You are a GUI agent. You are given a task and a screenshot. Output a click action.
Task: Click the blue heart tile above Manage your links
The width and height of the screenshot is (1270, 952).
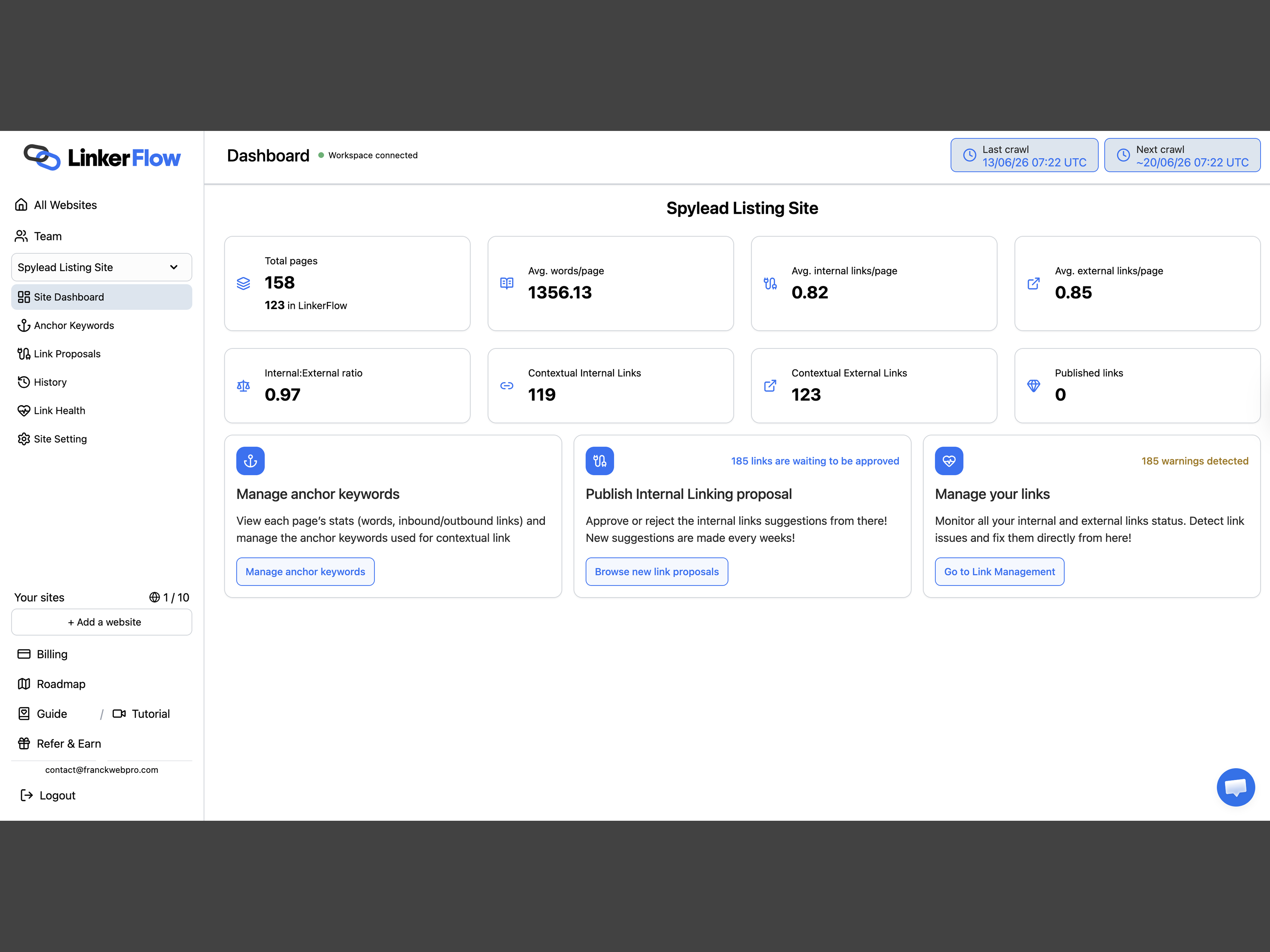click(x=949, y=461)
